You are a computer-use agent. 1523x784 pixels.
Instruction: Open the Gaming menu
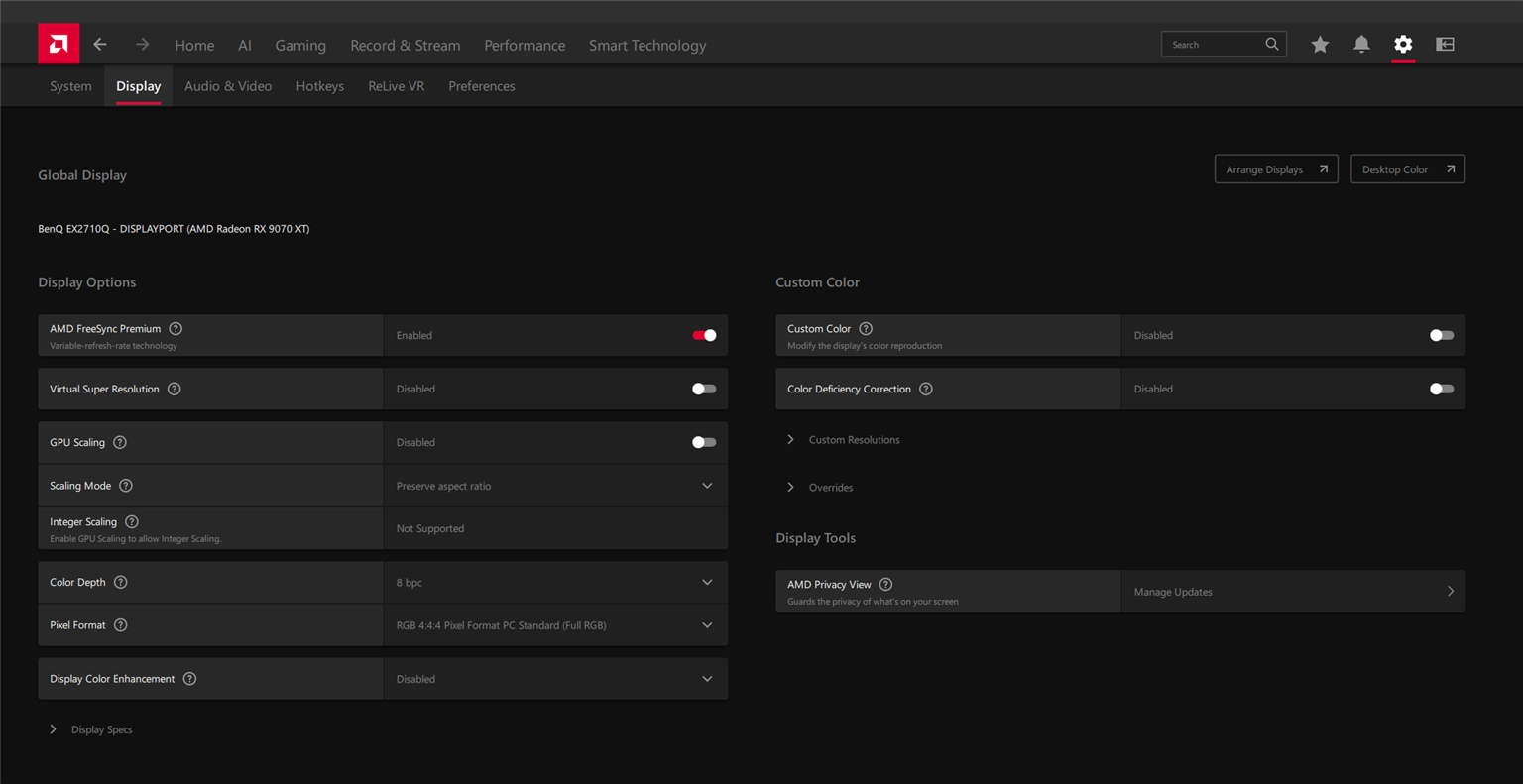(x=300, y=45)
